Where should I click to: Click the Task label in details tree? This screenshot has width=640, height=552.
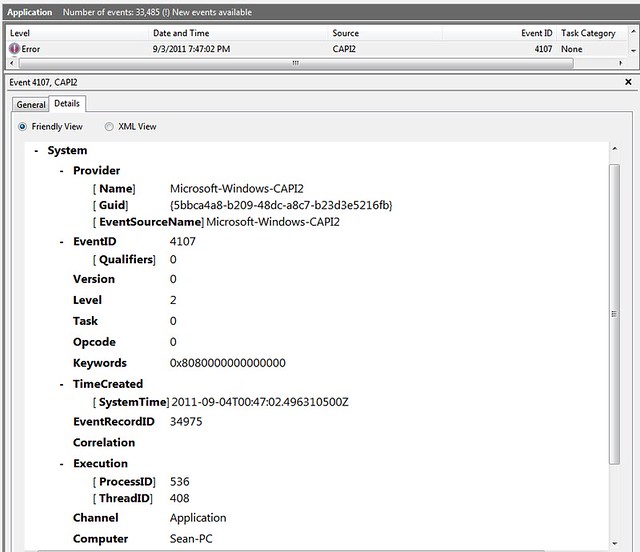coord(85,321)
